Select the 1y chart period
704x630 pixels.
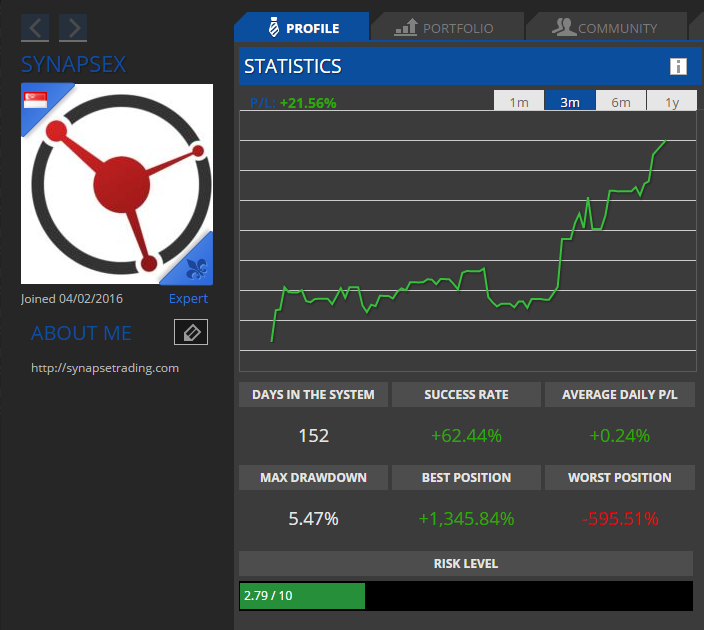671,102
